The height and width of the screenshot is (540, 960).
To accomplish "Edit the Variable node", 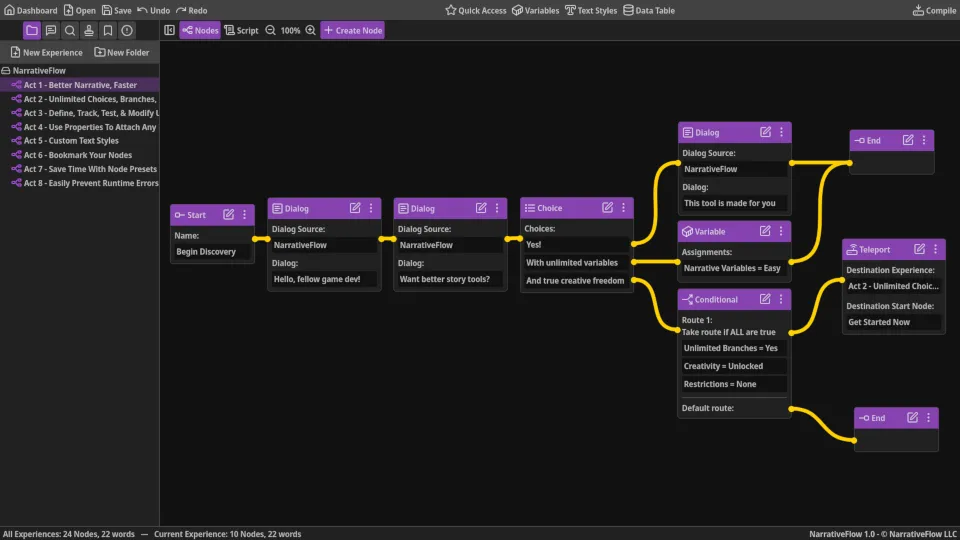I will point(765,231).
